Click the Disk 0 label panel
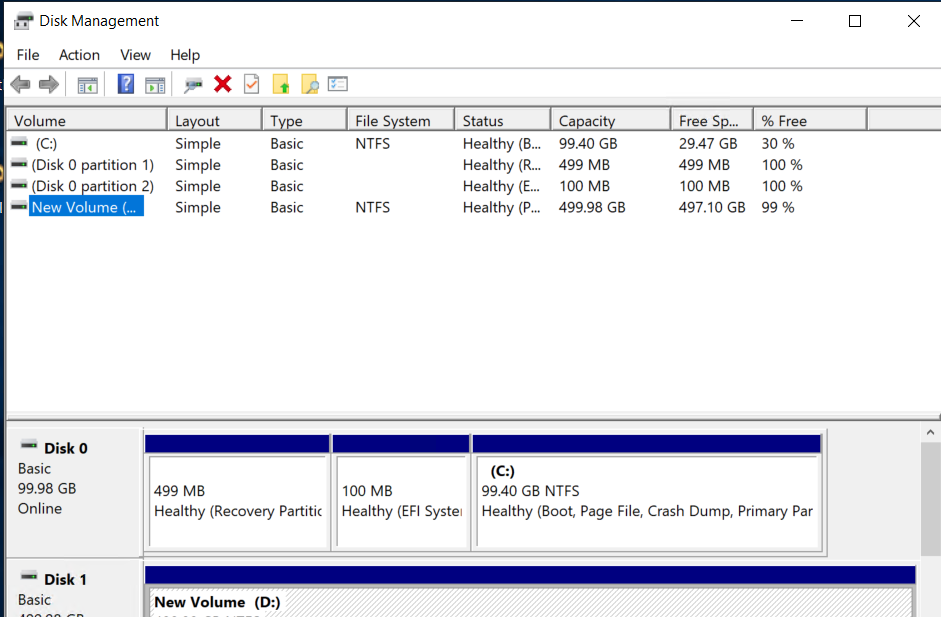Screen dimensions: 941x617 74,491
